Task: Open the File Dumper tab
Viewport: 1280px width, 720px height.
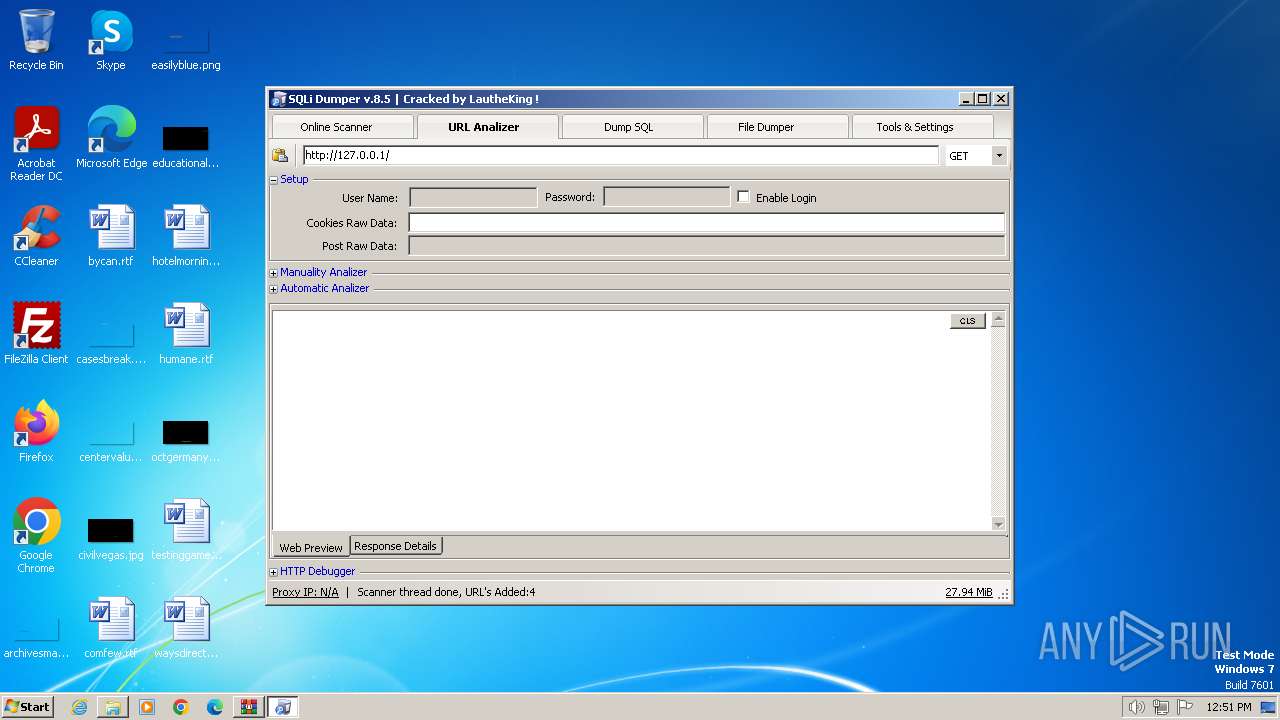Action: pos(777,127)
